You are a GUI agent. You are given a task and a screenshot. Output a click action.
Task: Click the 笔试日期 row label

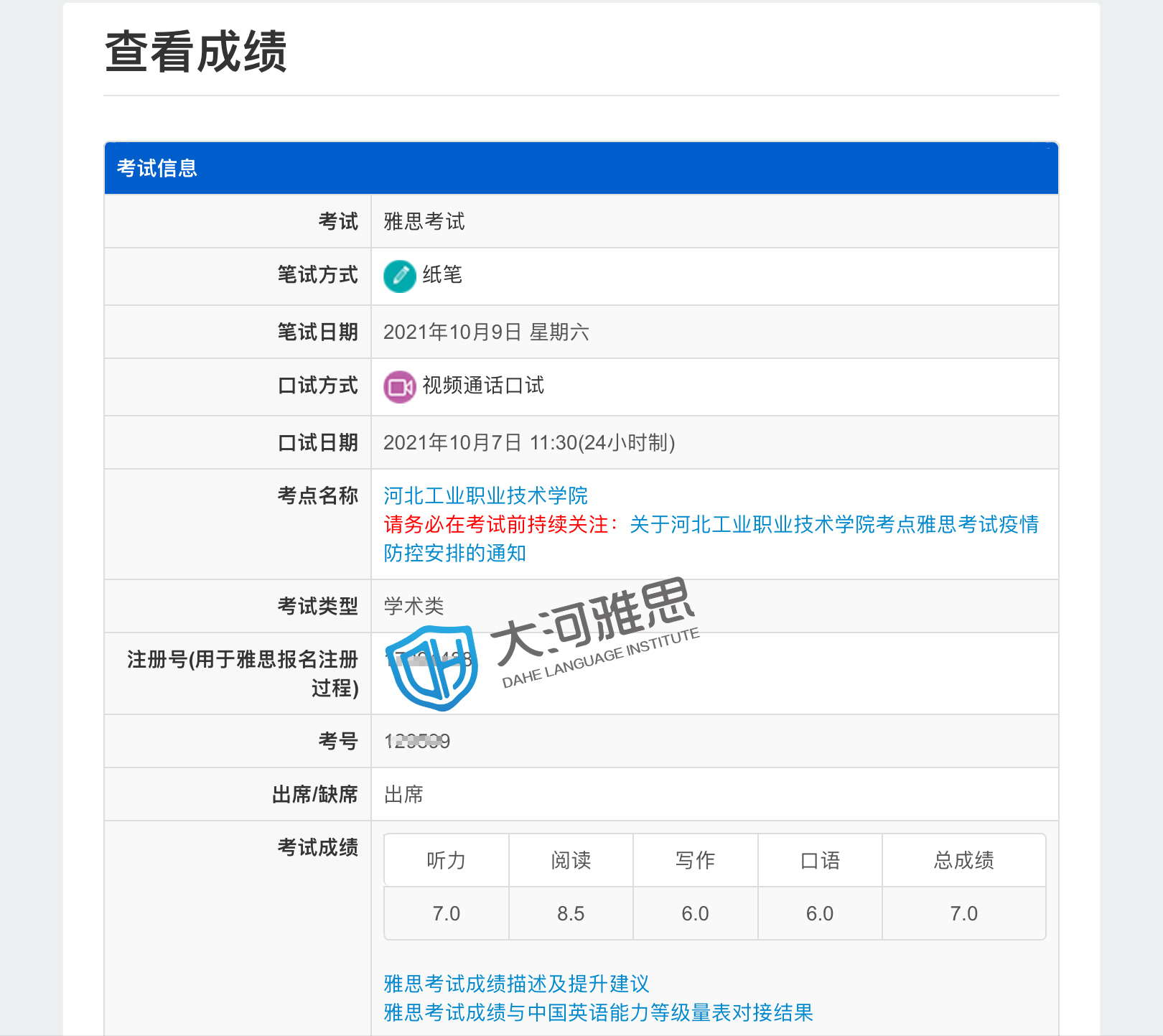(317, 332)
